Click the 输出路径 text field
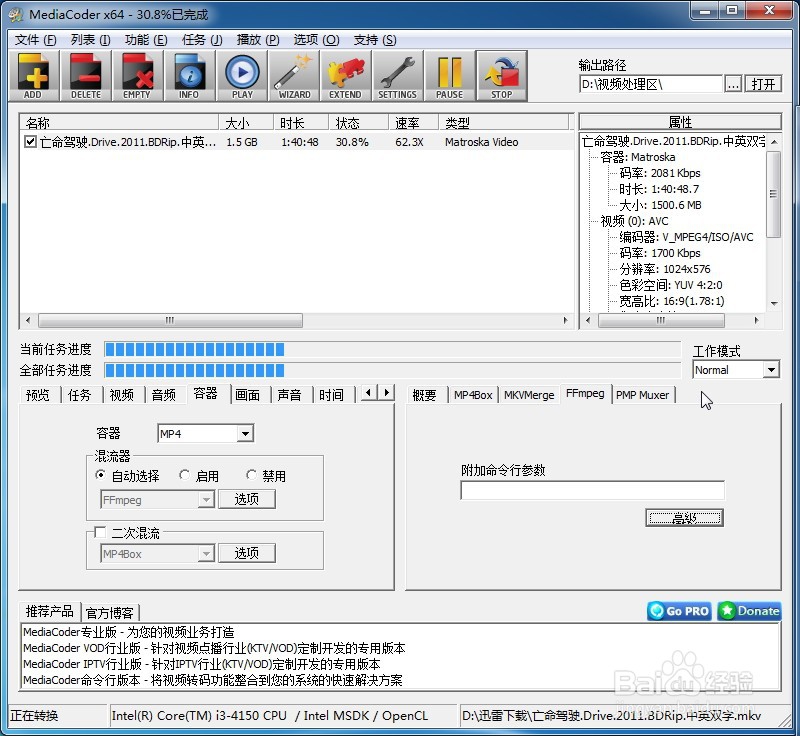This screenshot has width=800, height=736. pos(651,84)
